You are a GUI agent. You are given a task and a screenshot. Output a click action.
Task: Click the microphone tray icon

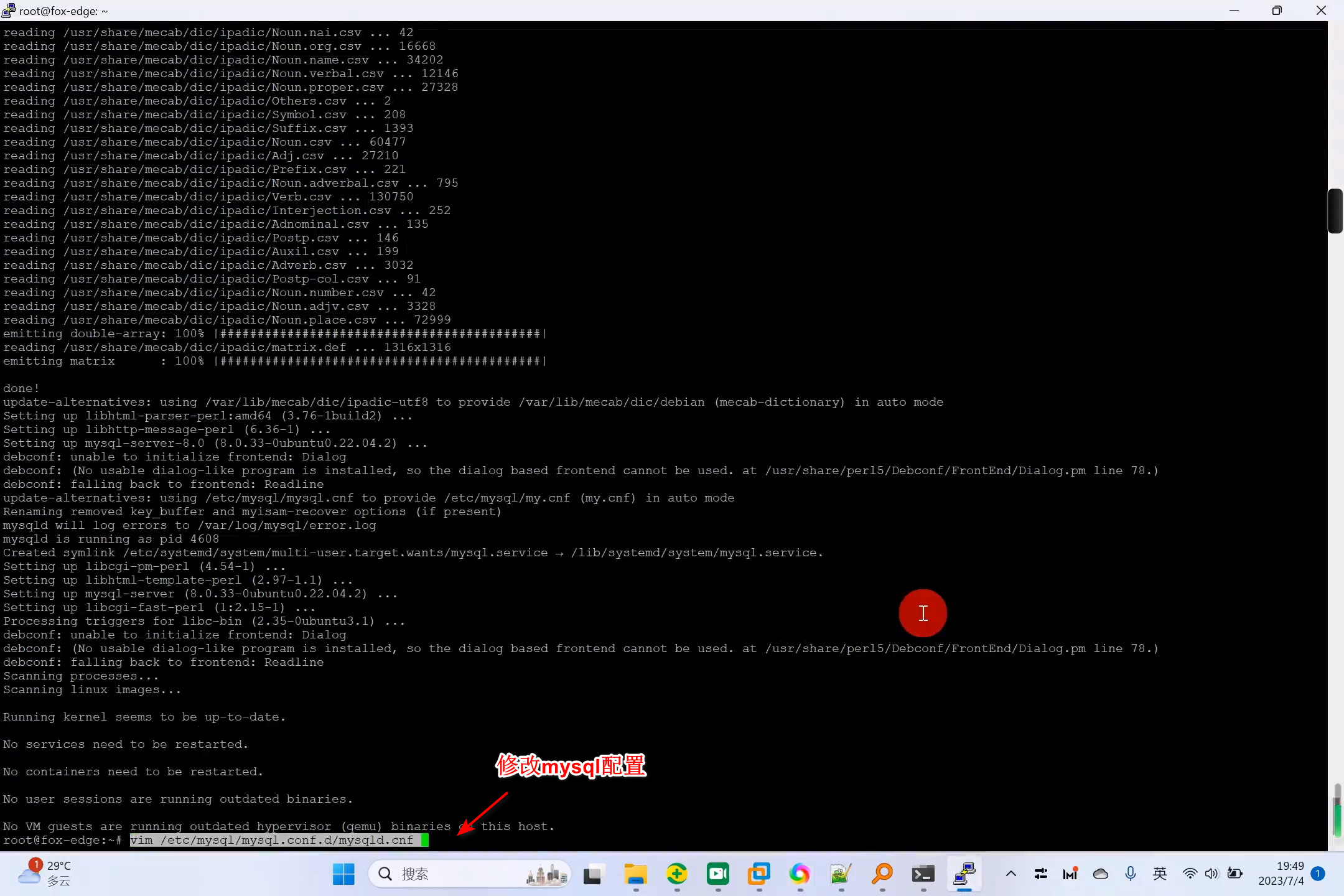click(x=1131, y=874)
